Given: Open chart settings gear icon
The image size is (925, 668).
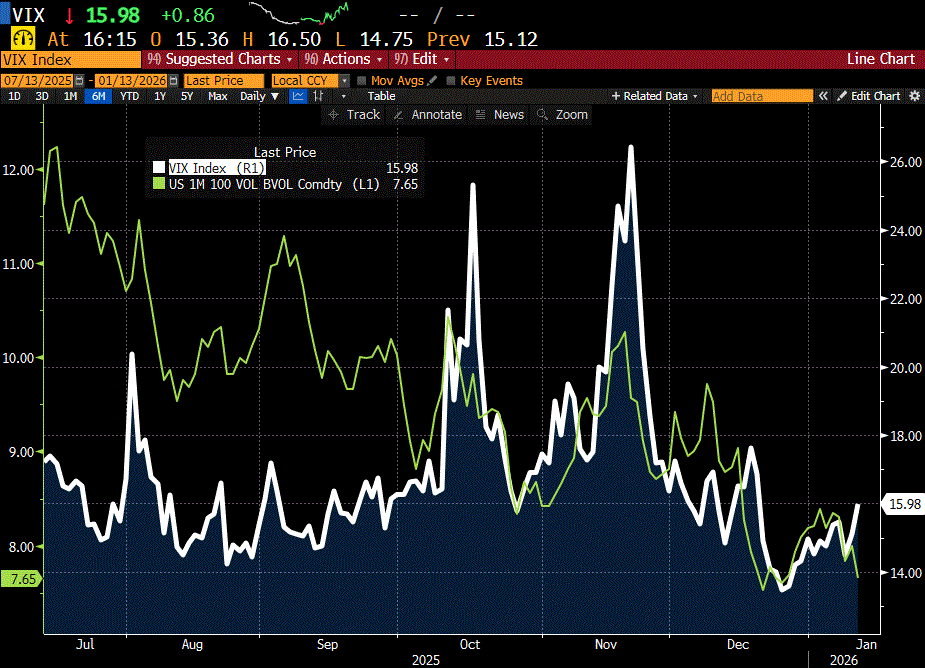Looking at the screenshot, I should pyautogui.click(x=914, y=96).
